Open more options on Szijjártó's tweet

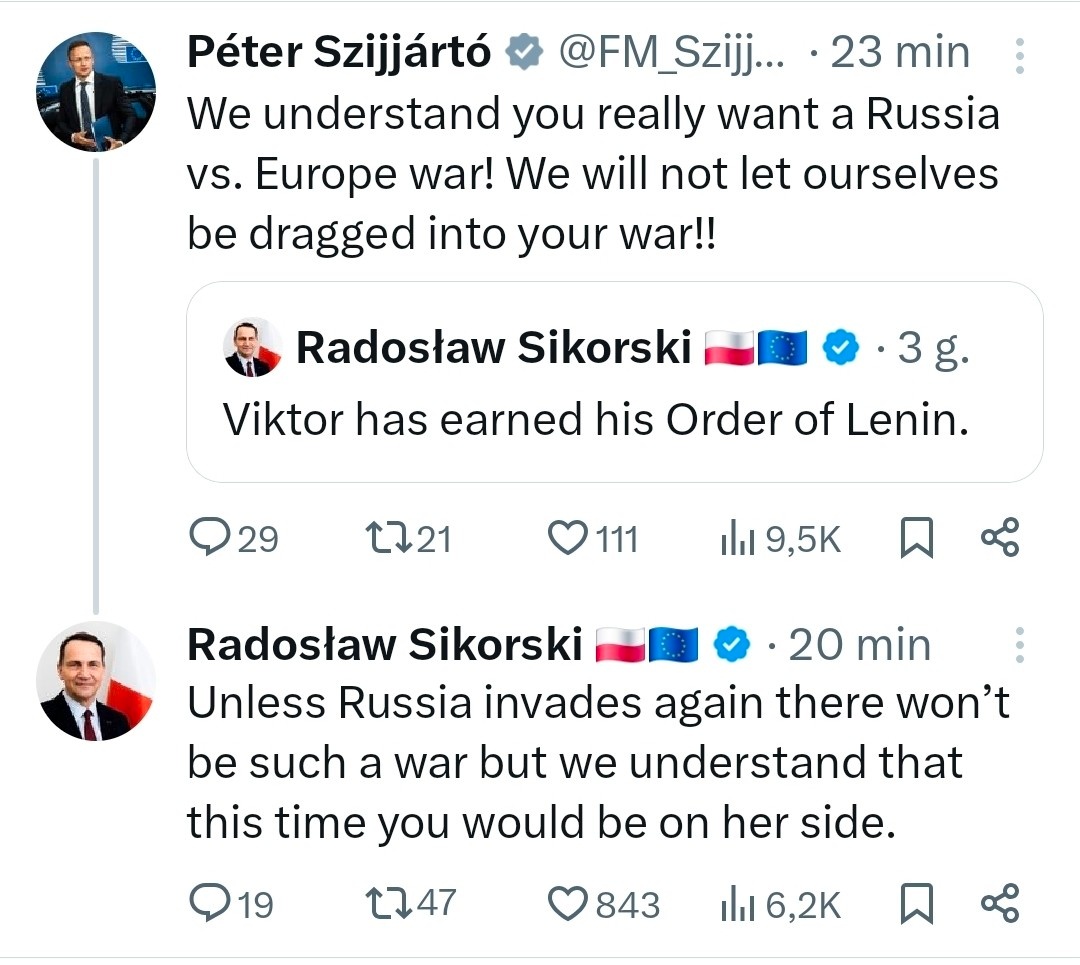click(x=1019, y=56)
